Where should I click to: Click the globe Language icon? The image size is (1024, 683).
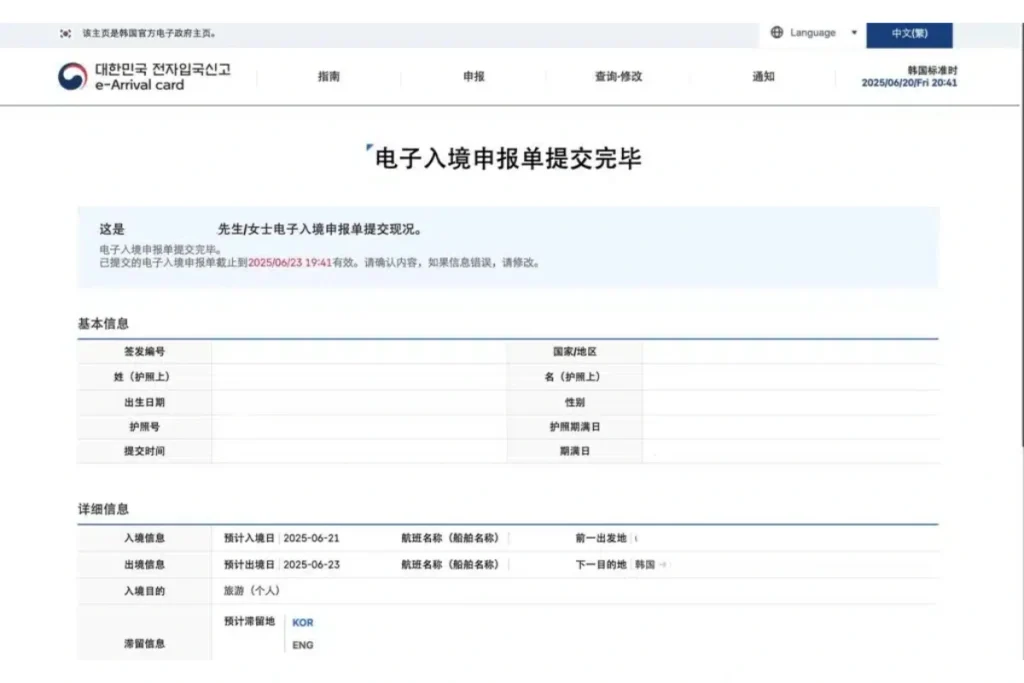point(776,31)
